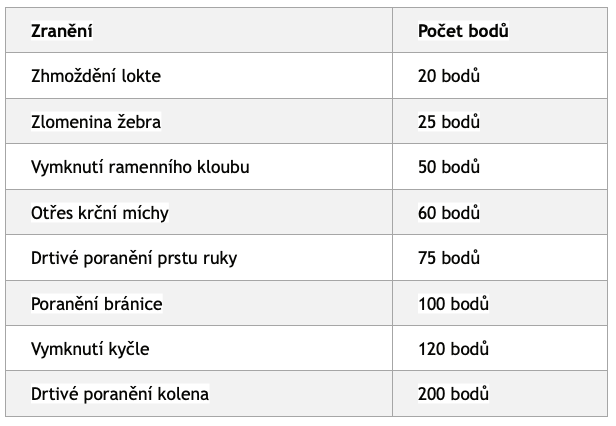Click the '50 bodů' value
Image resolution: width=616 pixels, height=426 pixels.
(449, 167)
